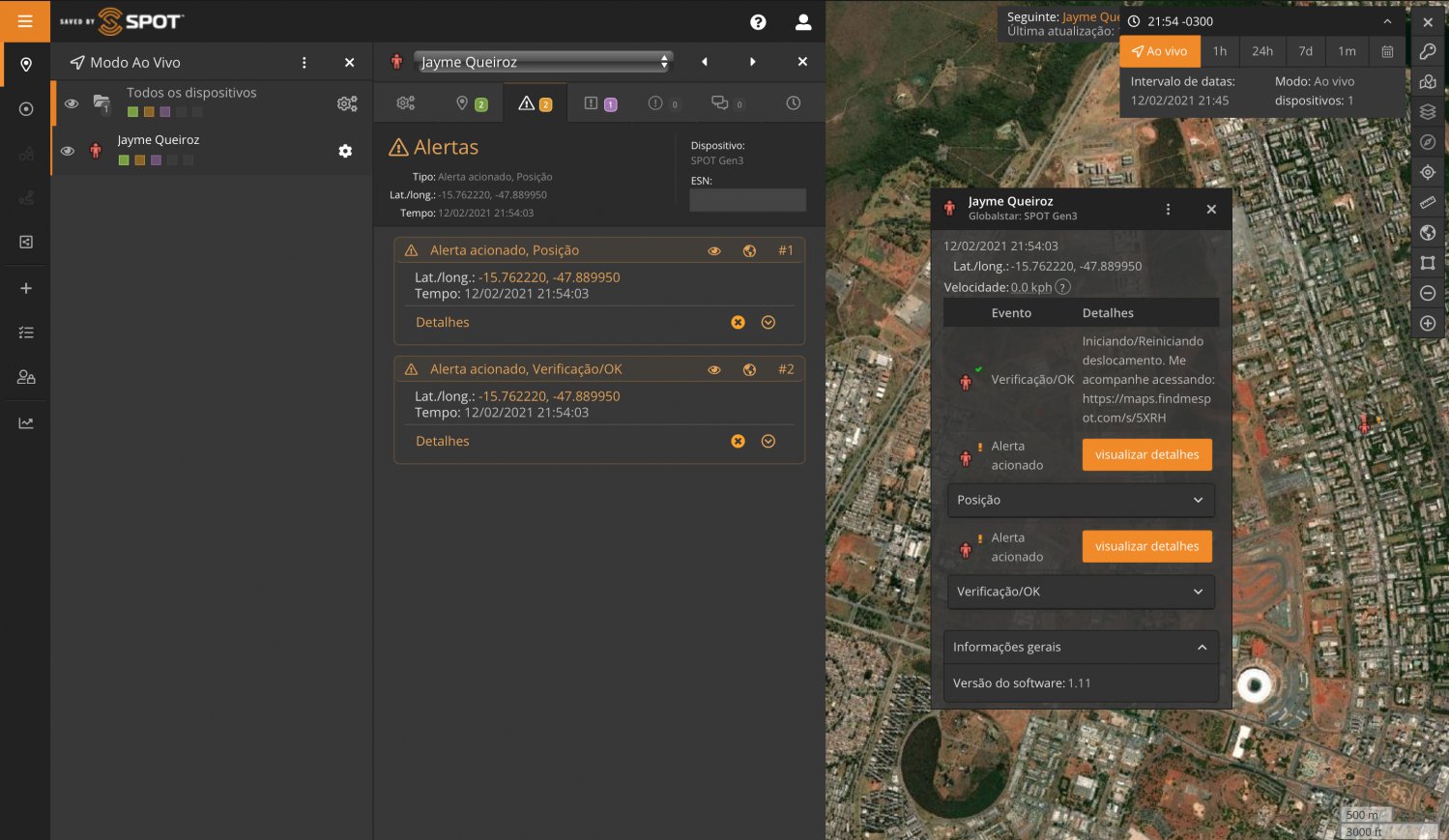Select the 24h time range tab
1449x840 pixels.
coord(1262,51)
